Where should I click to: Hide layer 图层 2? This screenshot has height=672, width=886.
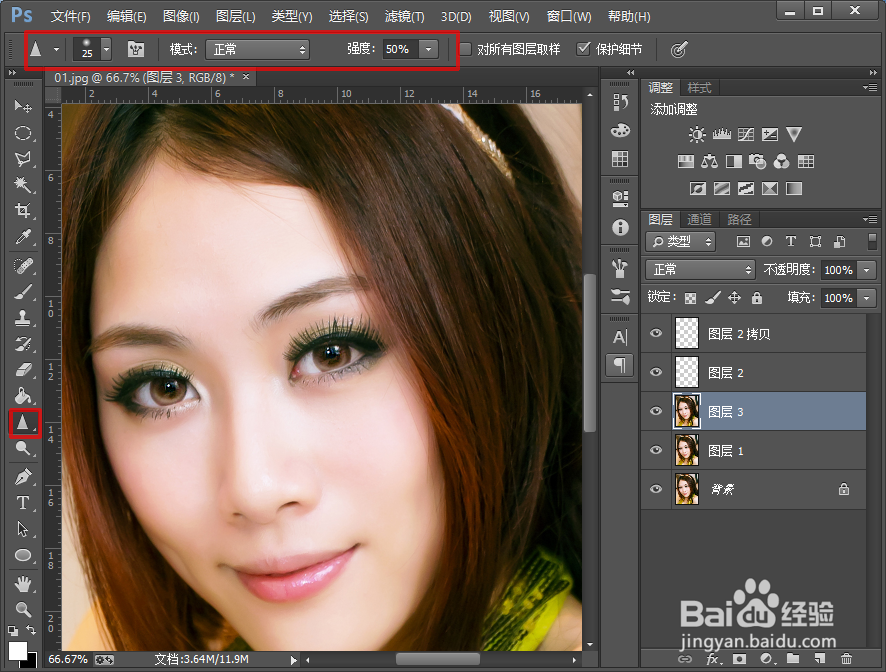point(655,372)
